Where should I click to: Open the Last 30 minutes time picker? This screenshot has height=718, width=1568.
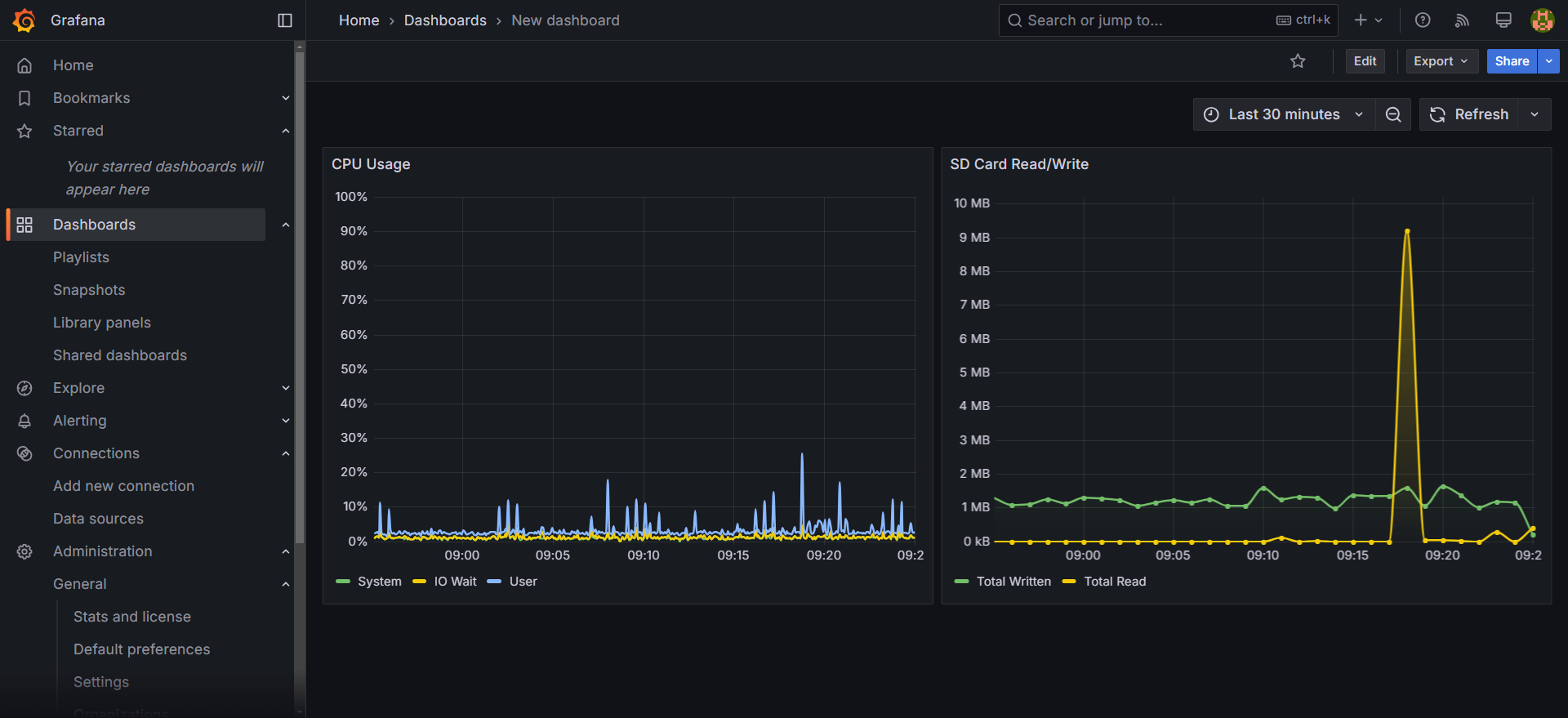tap(1284, 114)
